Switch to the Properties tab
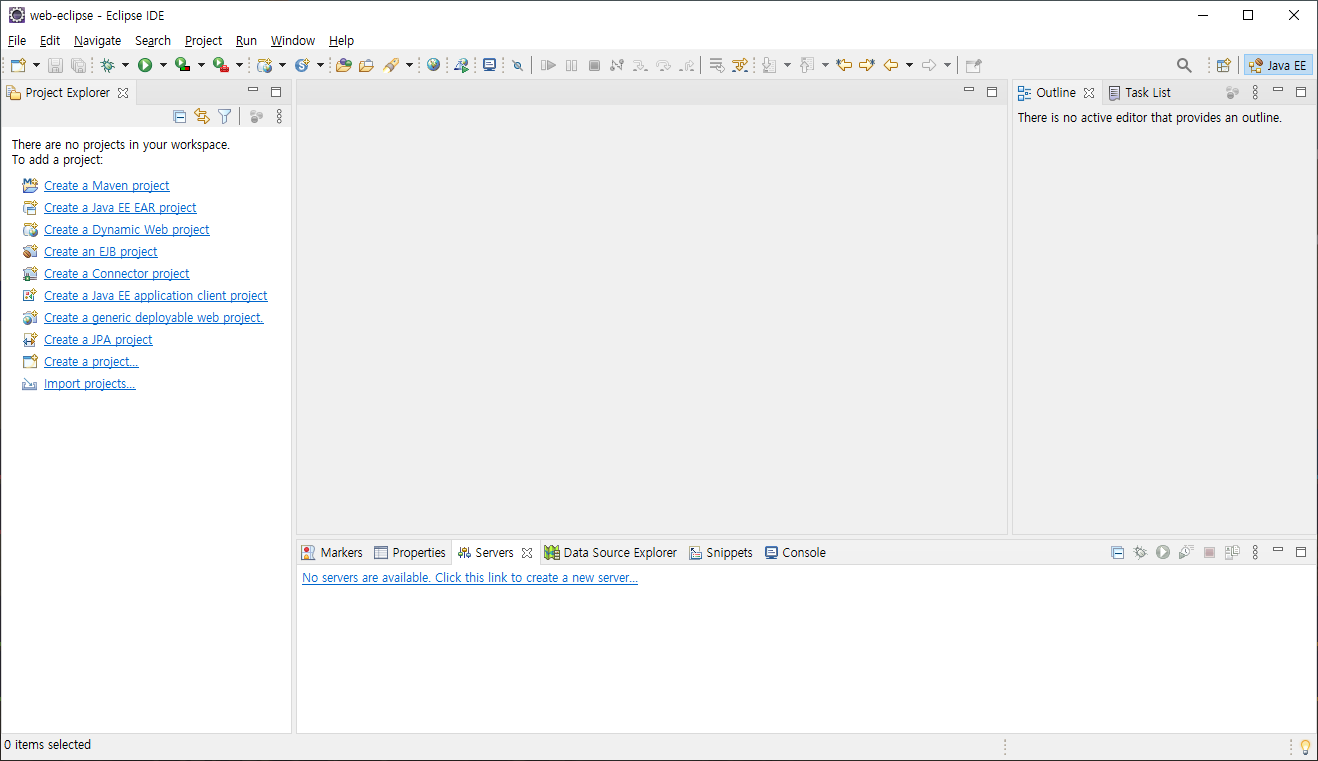The width and height of the screenshot is (1318, 761). pyautogui.click(x=409, y=552)
